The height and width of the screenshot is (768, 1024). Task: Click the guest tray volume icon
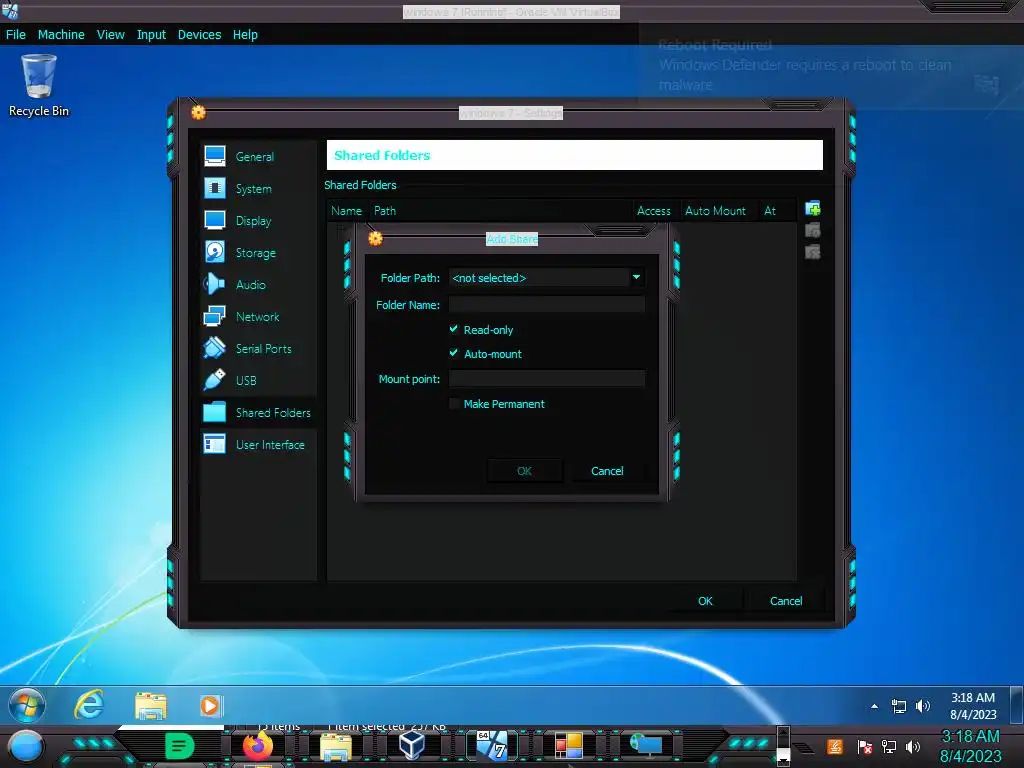[x=922, y=706]
